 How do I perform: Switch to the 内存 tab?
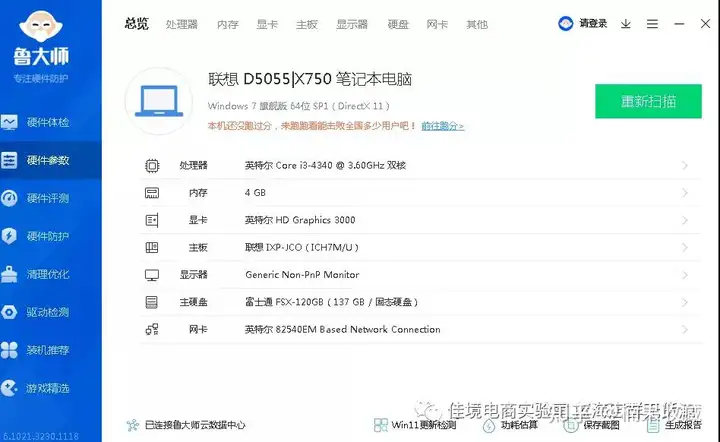tap(228, 24)
